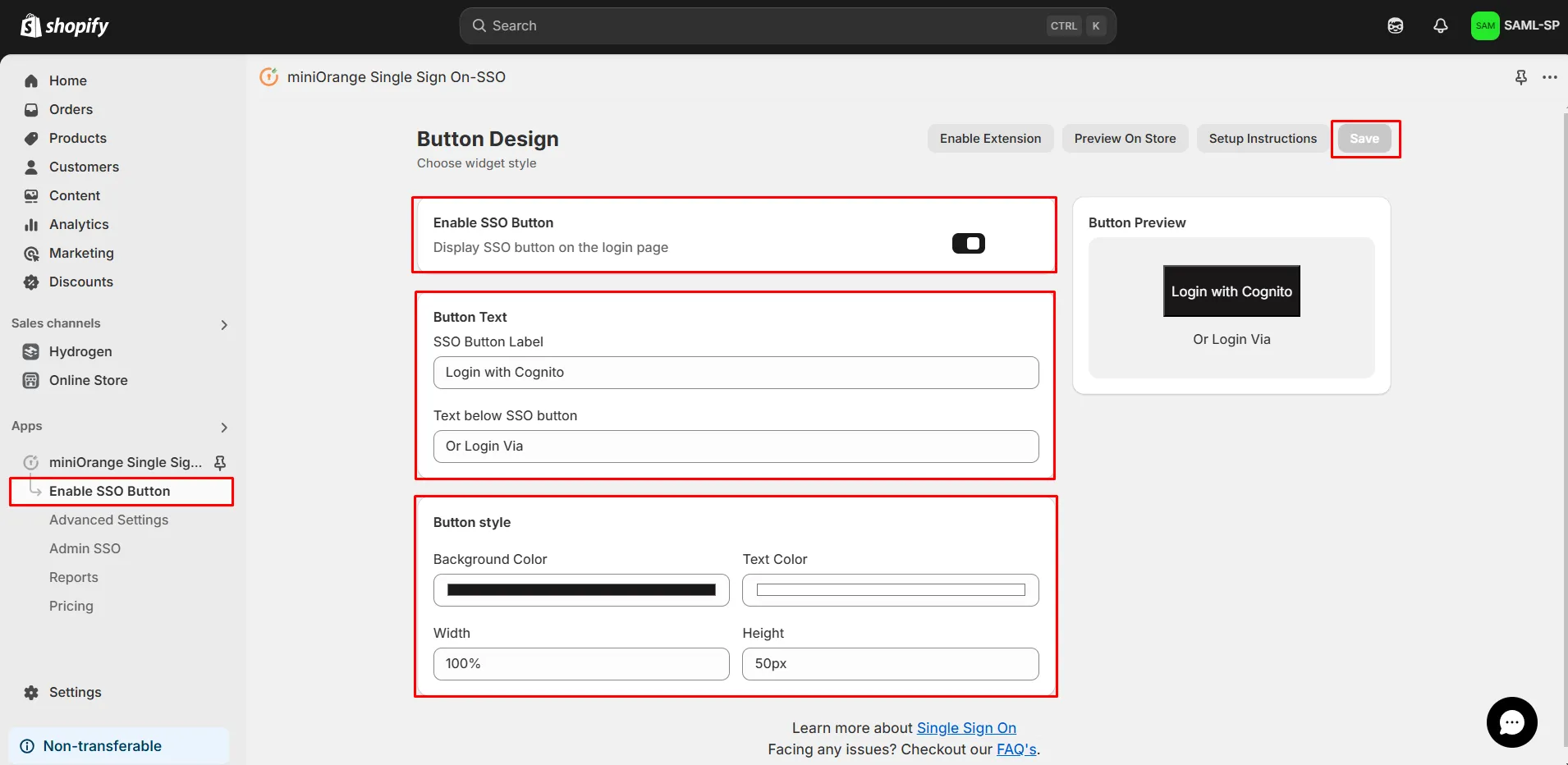Open notifications bell
The width and height of the screenshot is (1568, 765).
click(x=1441, y=26)
